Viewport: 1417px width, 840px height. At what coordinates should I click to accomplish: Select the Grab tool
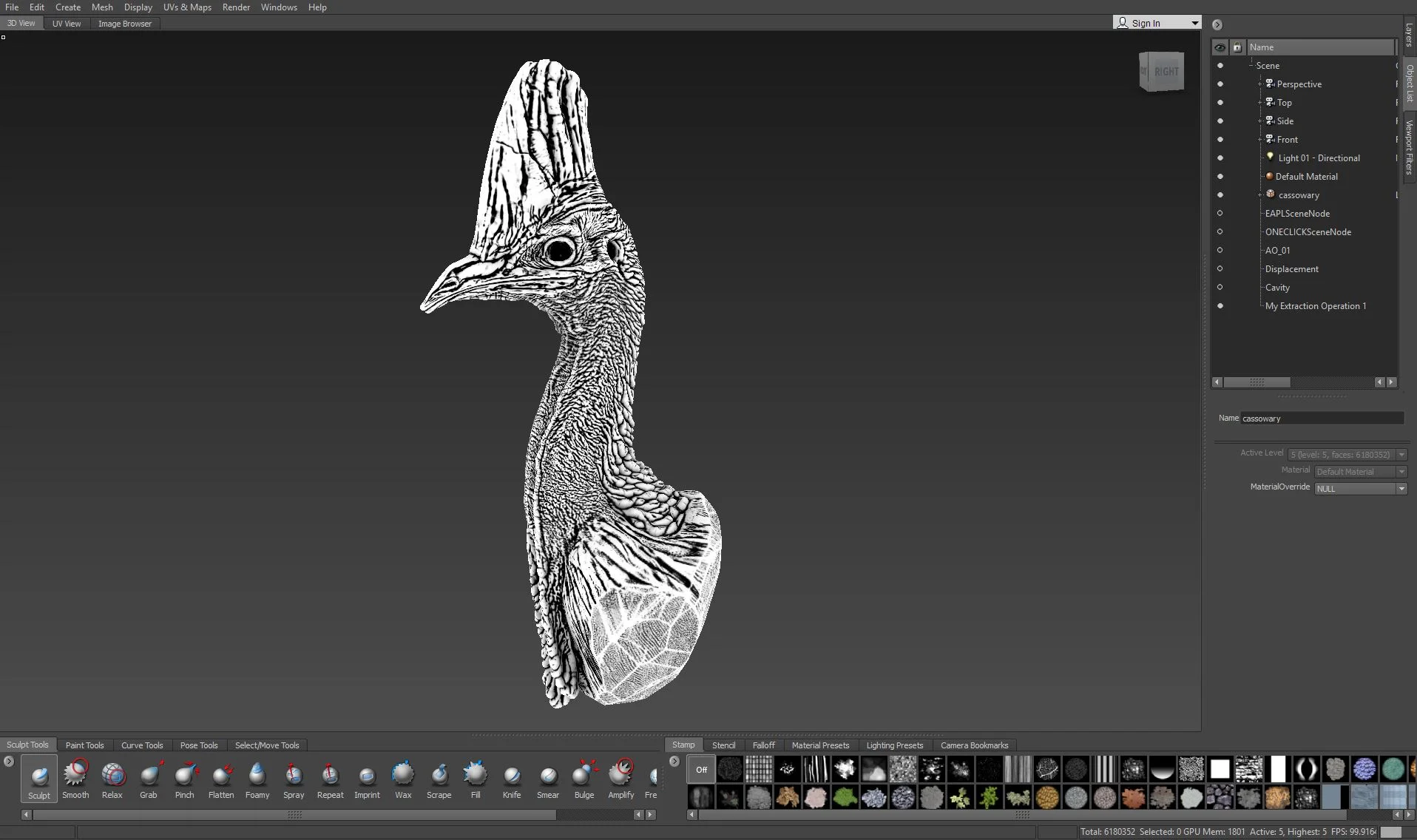click(149, 779)
